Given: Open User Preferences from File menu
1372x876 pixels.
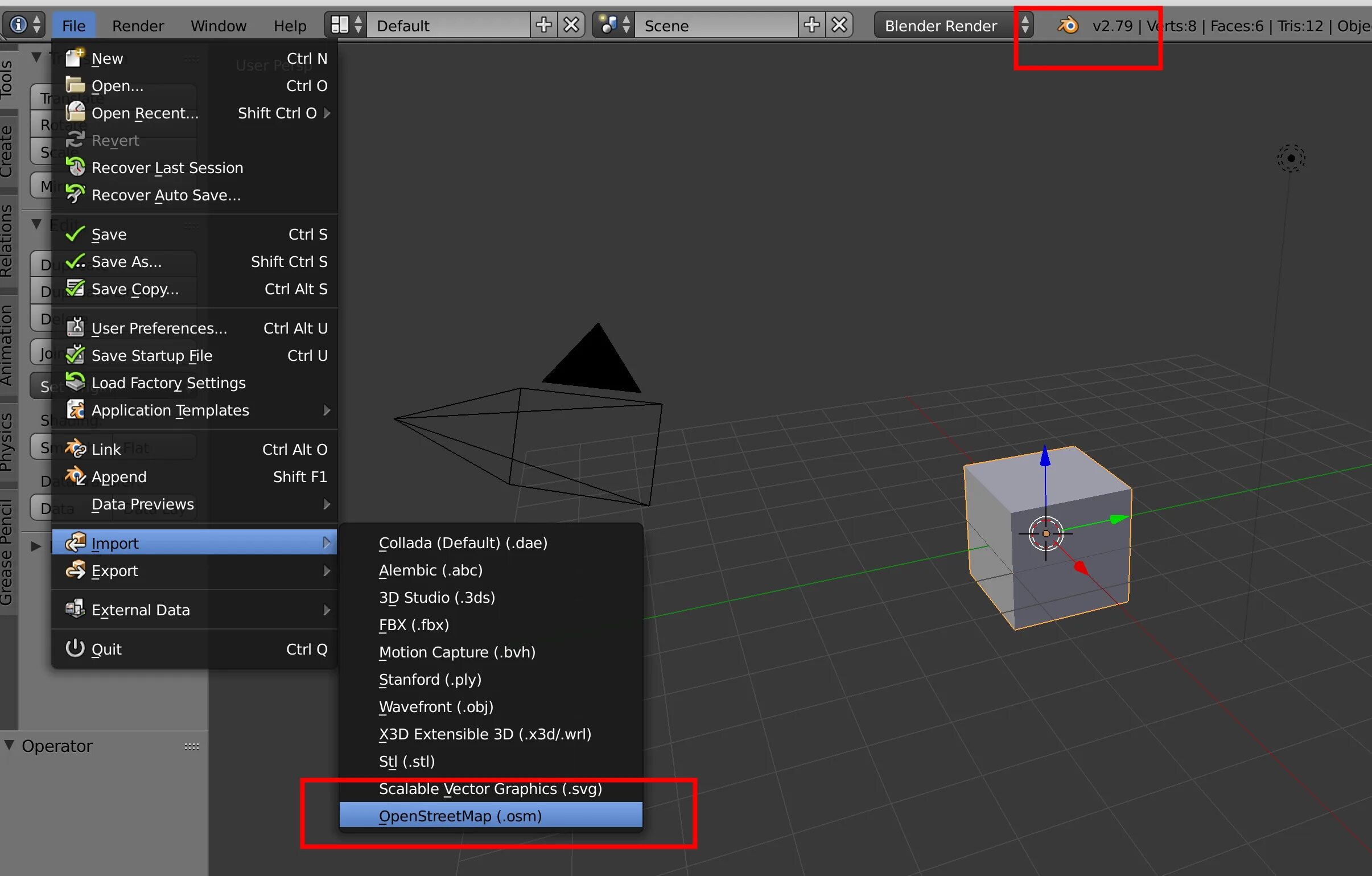Looking at the screenshot, I should (159, 328).
